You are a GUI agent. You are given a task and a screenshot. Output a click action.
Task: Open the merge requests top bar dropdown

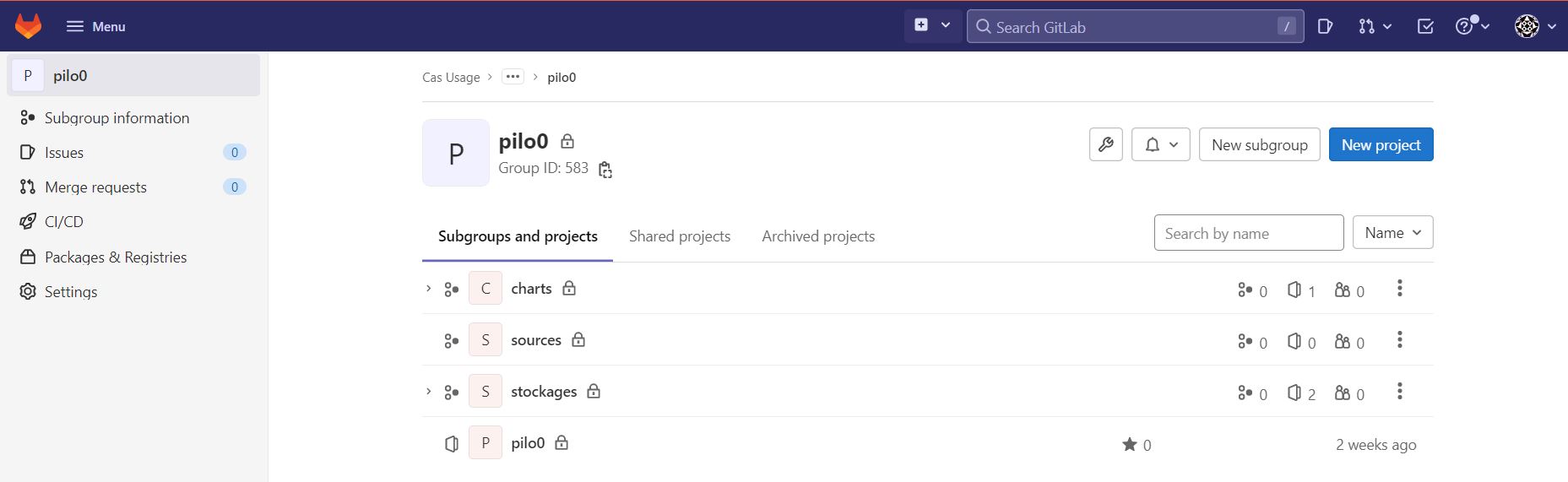[1375, 27]
